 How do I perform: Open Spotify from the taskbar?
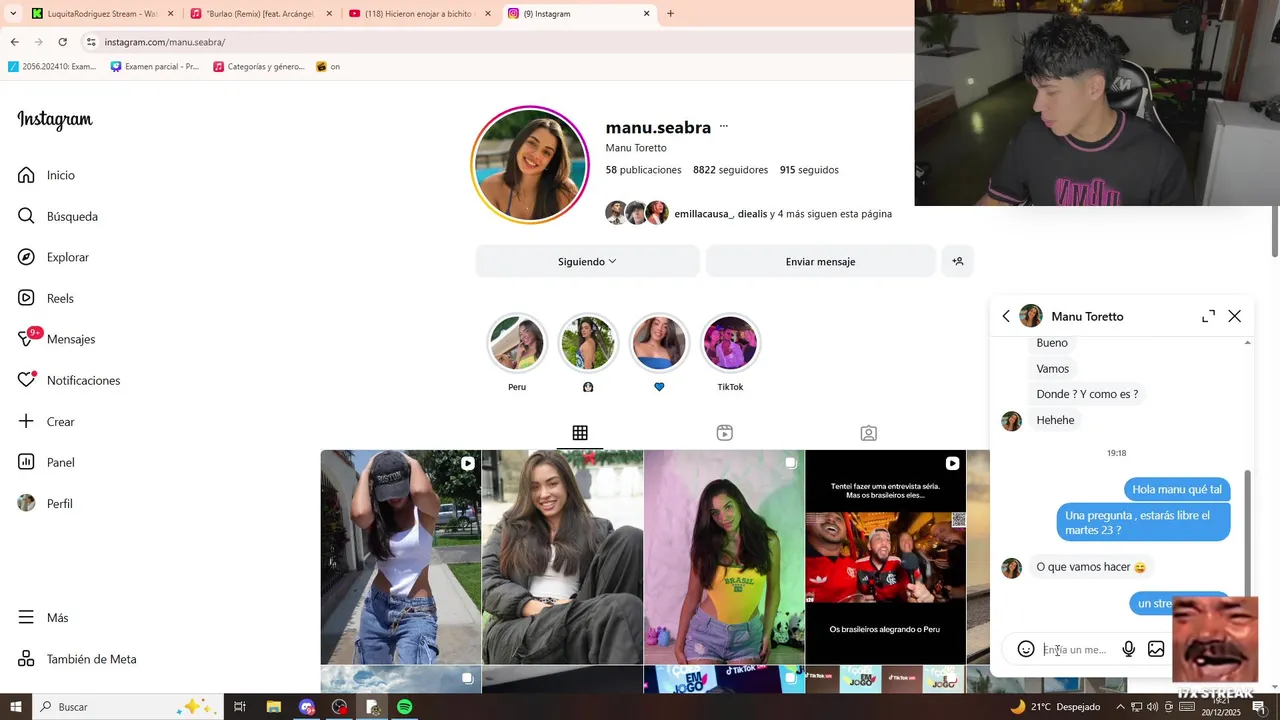(404, 707)
